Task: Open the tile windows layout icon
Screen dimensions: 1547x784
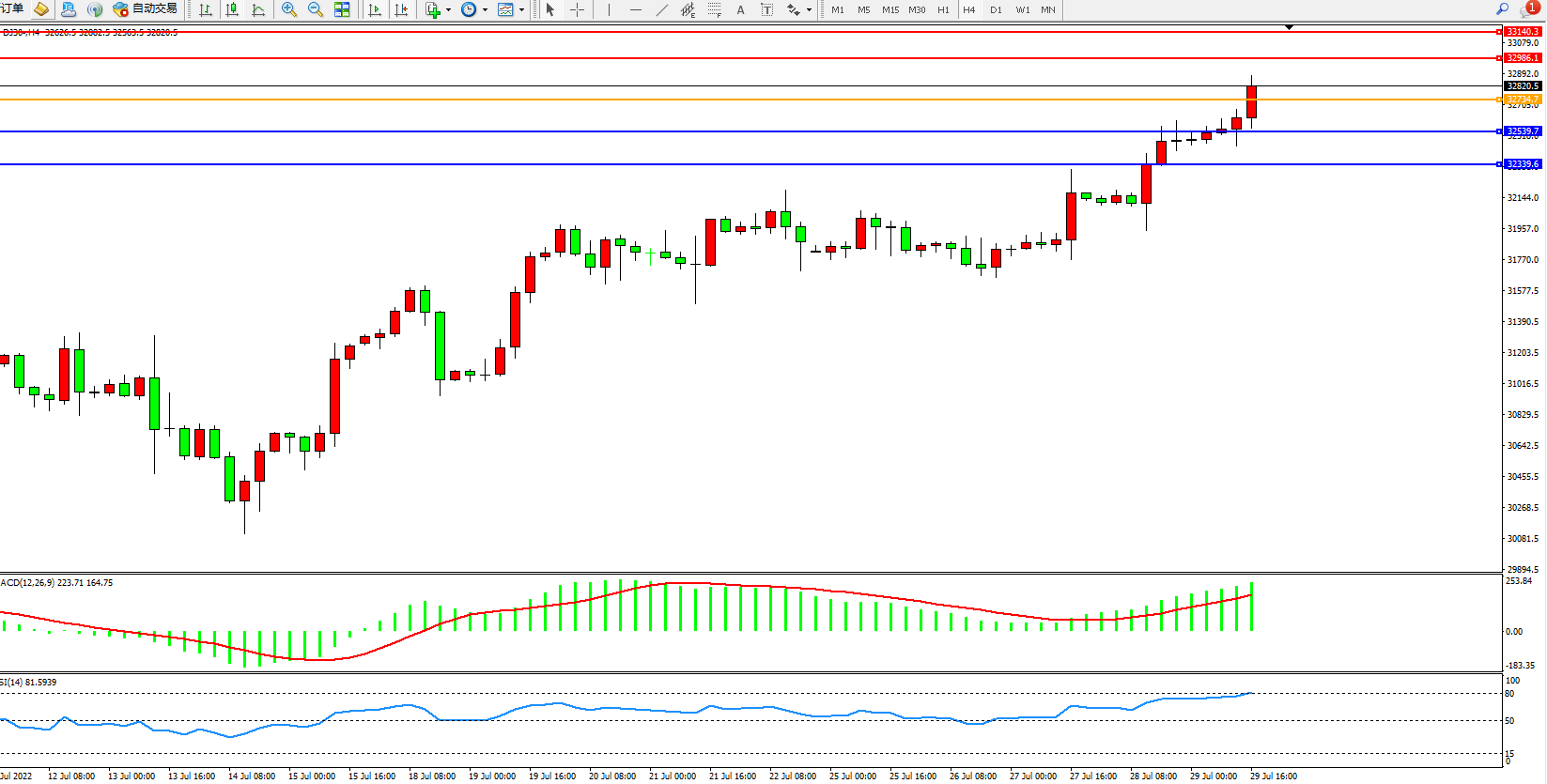Action: (x=342, y=9)
